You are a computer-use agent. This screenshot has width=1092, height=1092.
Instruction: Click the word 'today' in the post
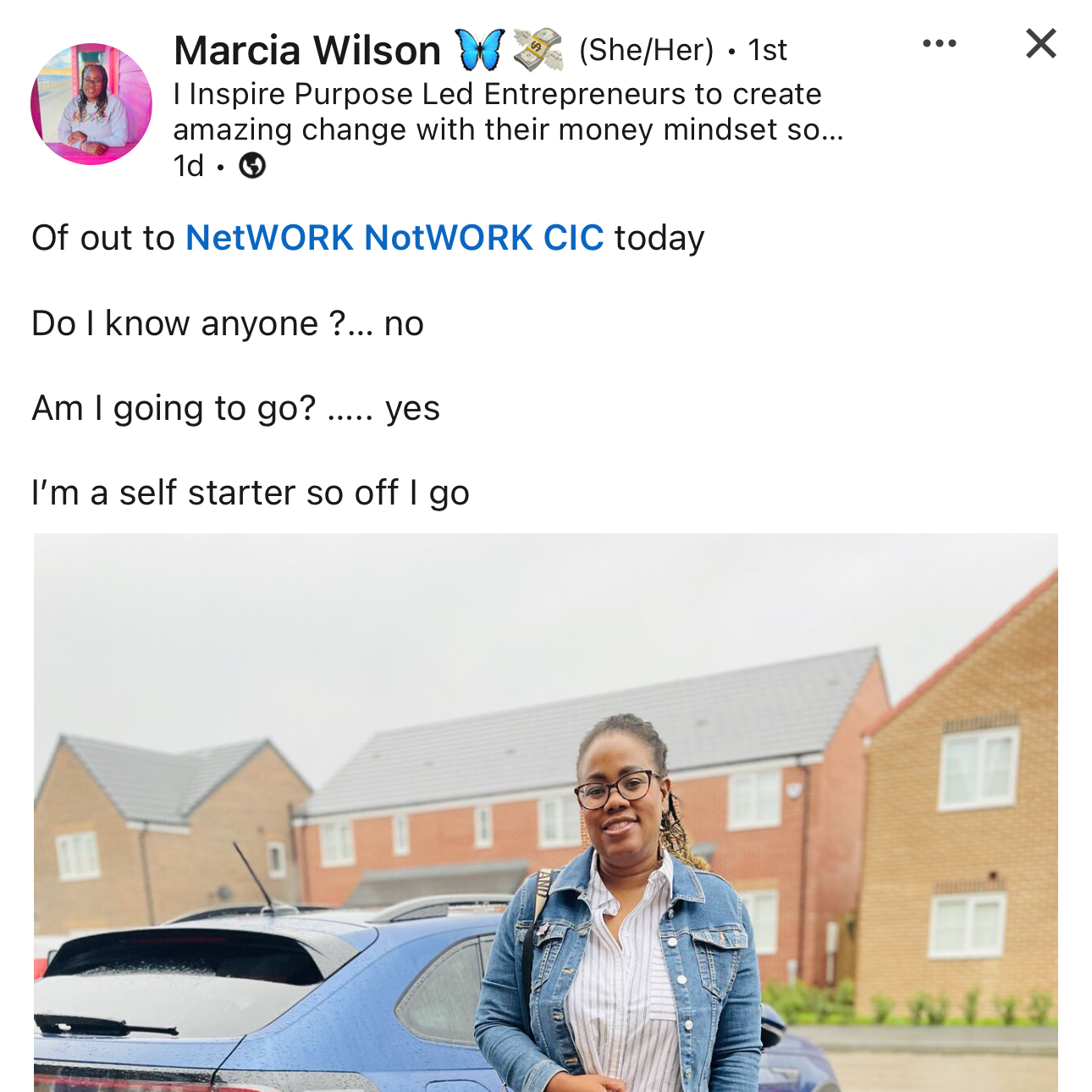[x=659, y=238]
